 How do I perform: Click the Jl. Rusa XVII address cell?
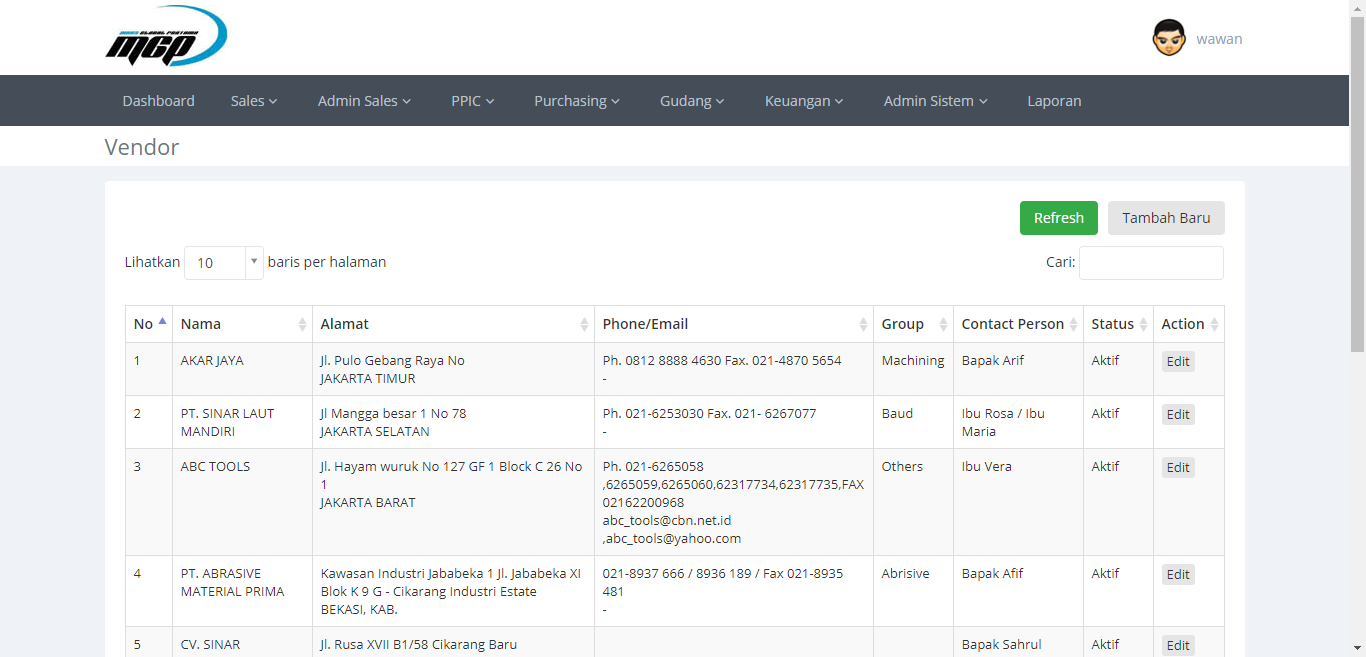coord(453,642)
